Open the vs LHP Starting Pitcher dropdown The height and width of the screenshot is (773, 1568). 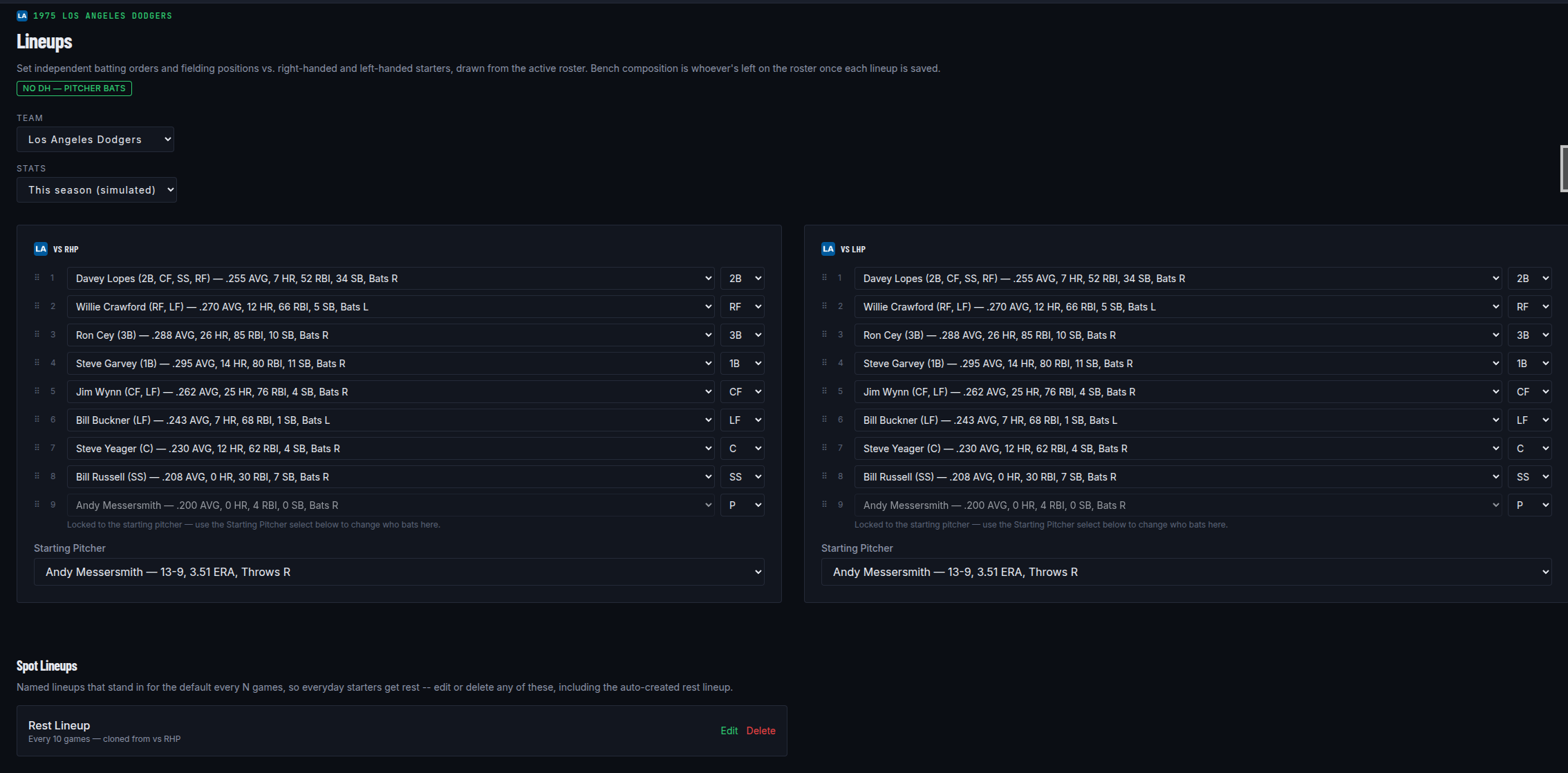(x=1186, y=572)
